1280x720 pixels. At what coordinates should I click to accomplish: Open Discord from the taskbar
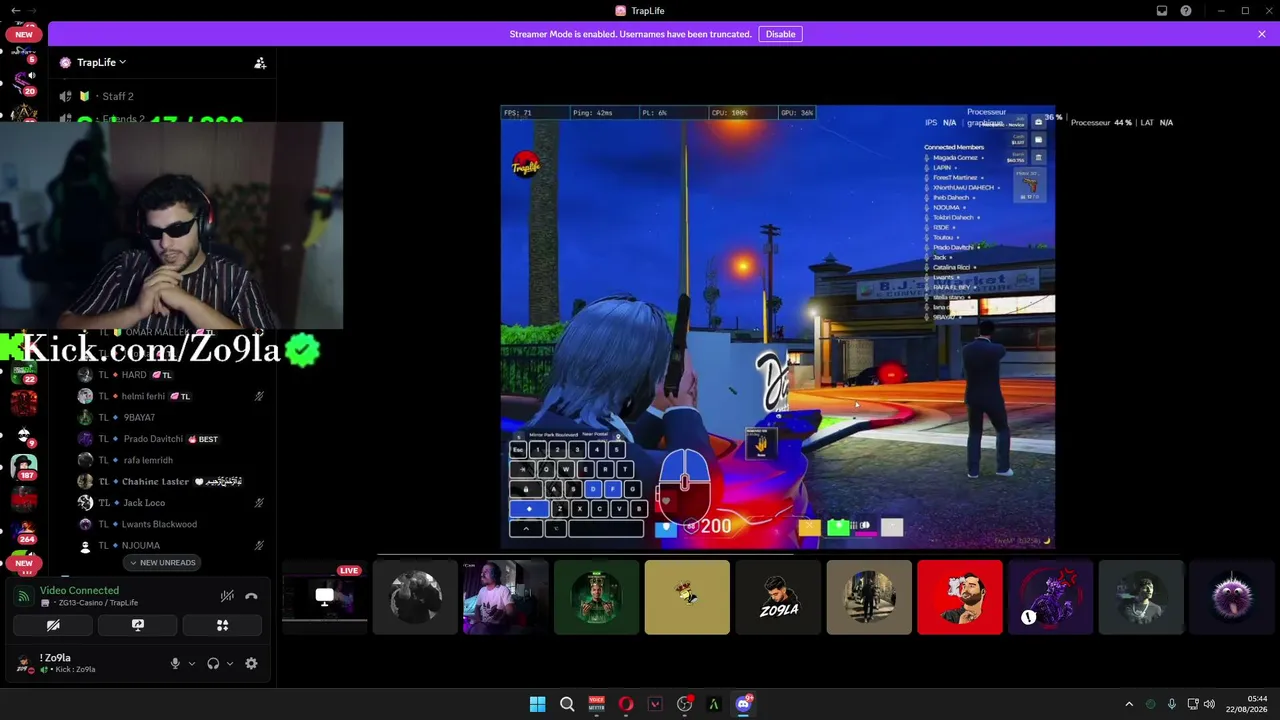tap(743, 704)
